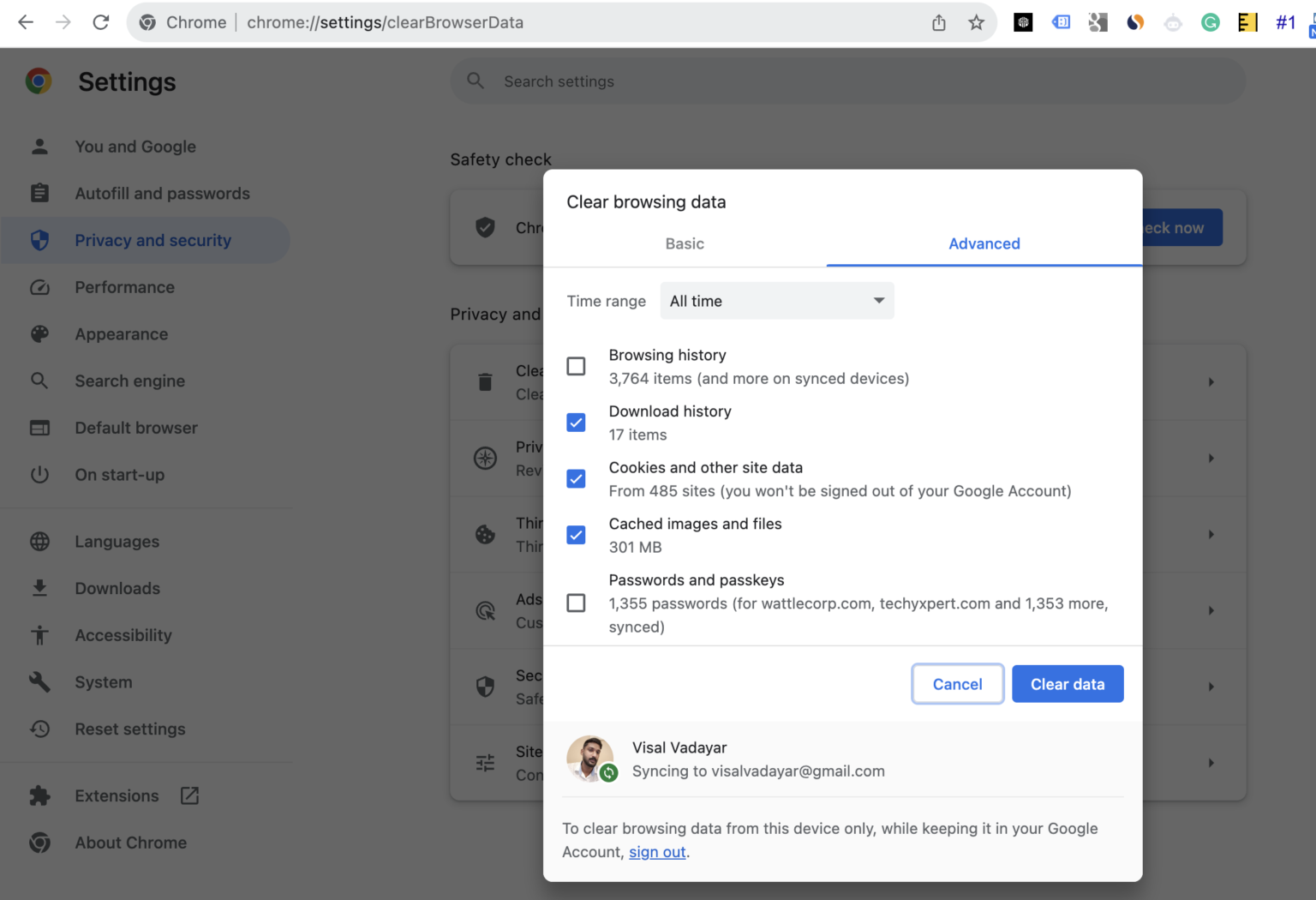Click the sign out link
Image resolution: width=1316 pixels, height=900 pixels.
click(656, 851)
